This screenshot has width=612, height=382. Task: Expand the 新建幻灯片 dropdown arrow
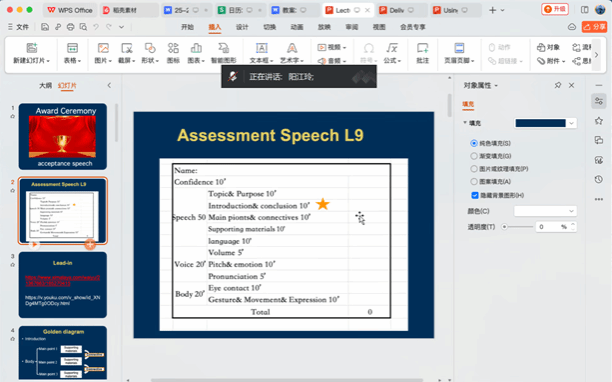[48, 61]
